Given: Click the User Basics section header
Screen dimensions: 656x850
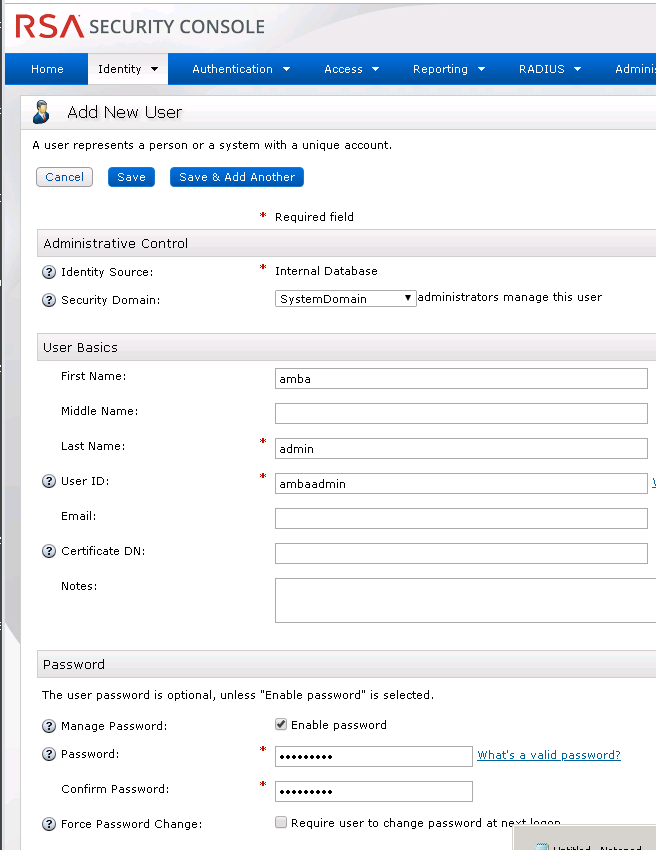Looking at the screenshot, I should pyautogui.click(x=346, y=347).
